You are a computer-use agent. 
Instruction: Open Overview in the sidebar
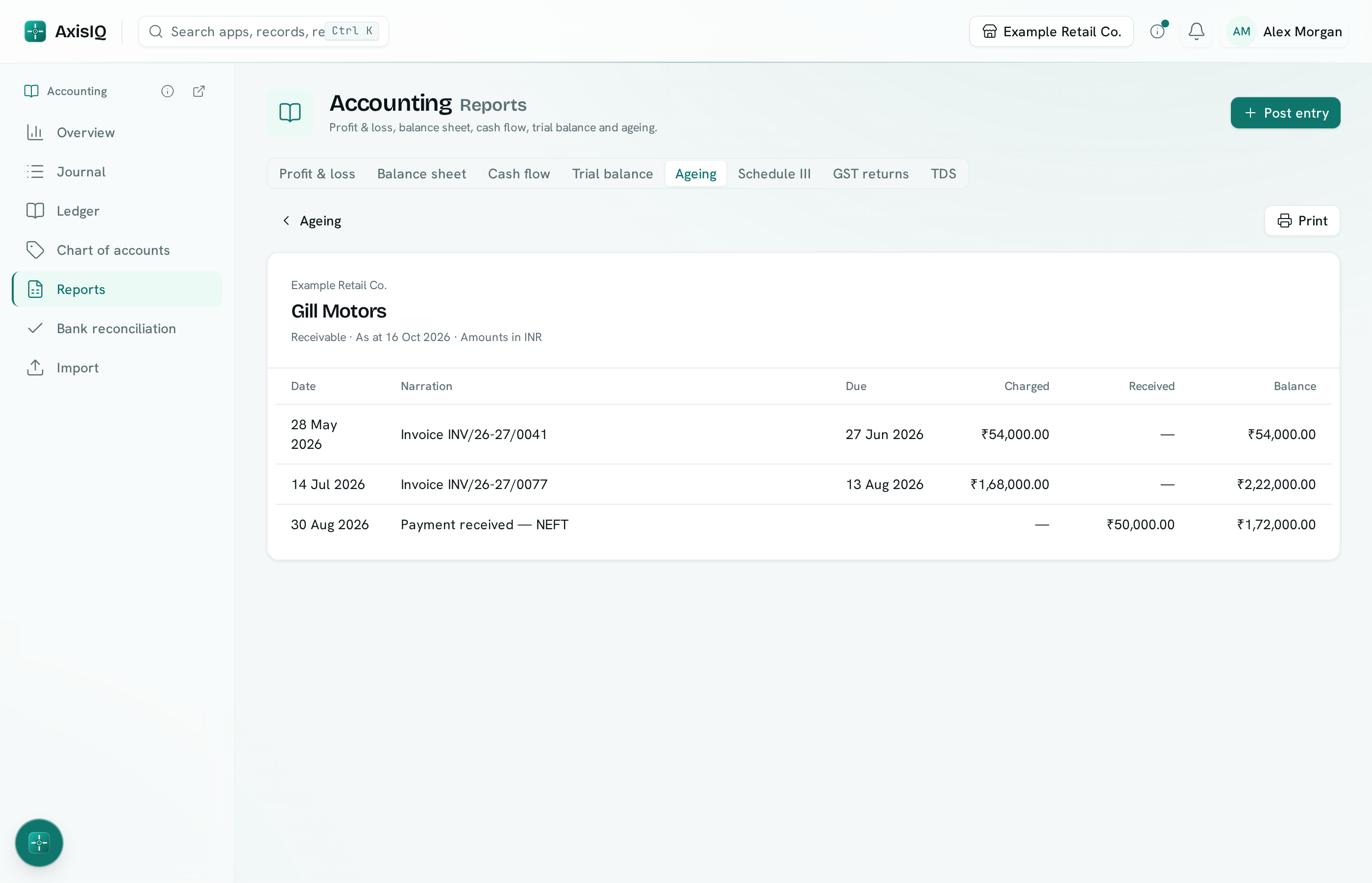click(x=117, y=132)
